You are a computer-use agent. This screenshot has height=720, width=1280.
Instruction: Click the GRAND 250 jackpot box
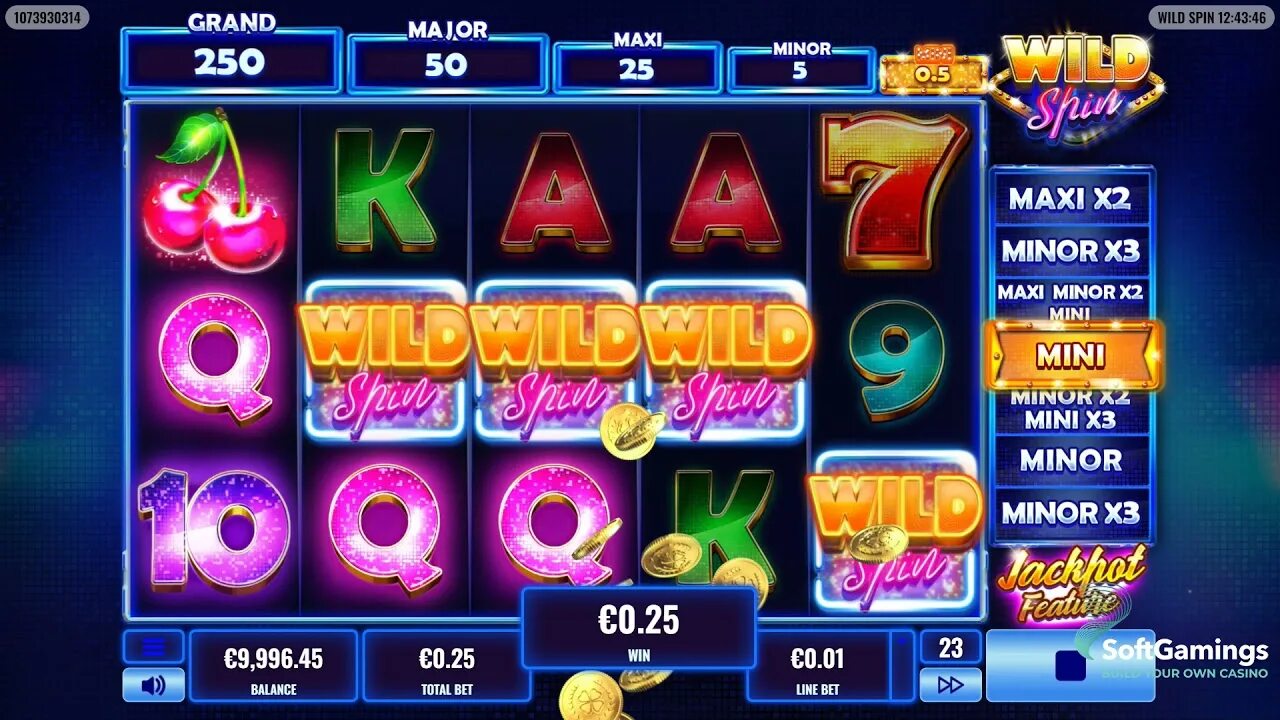(231, 60)
